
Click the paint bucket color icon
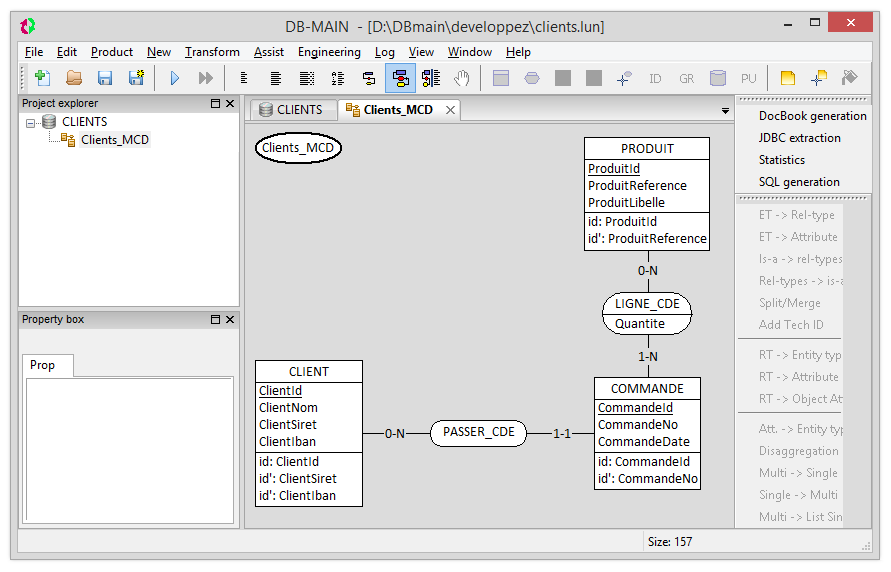(x=850, y=78)
